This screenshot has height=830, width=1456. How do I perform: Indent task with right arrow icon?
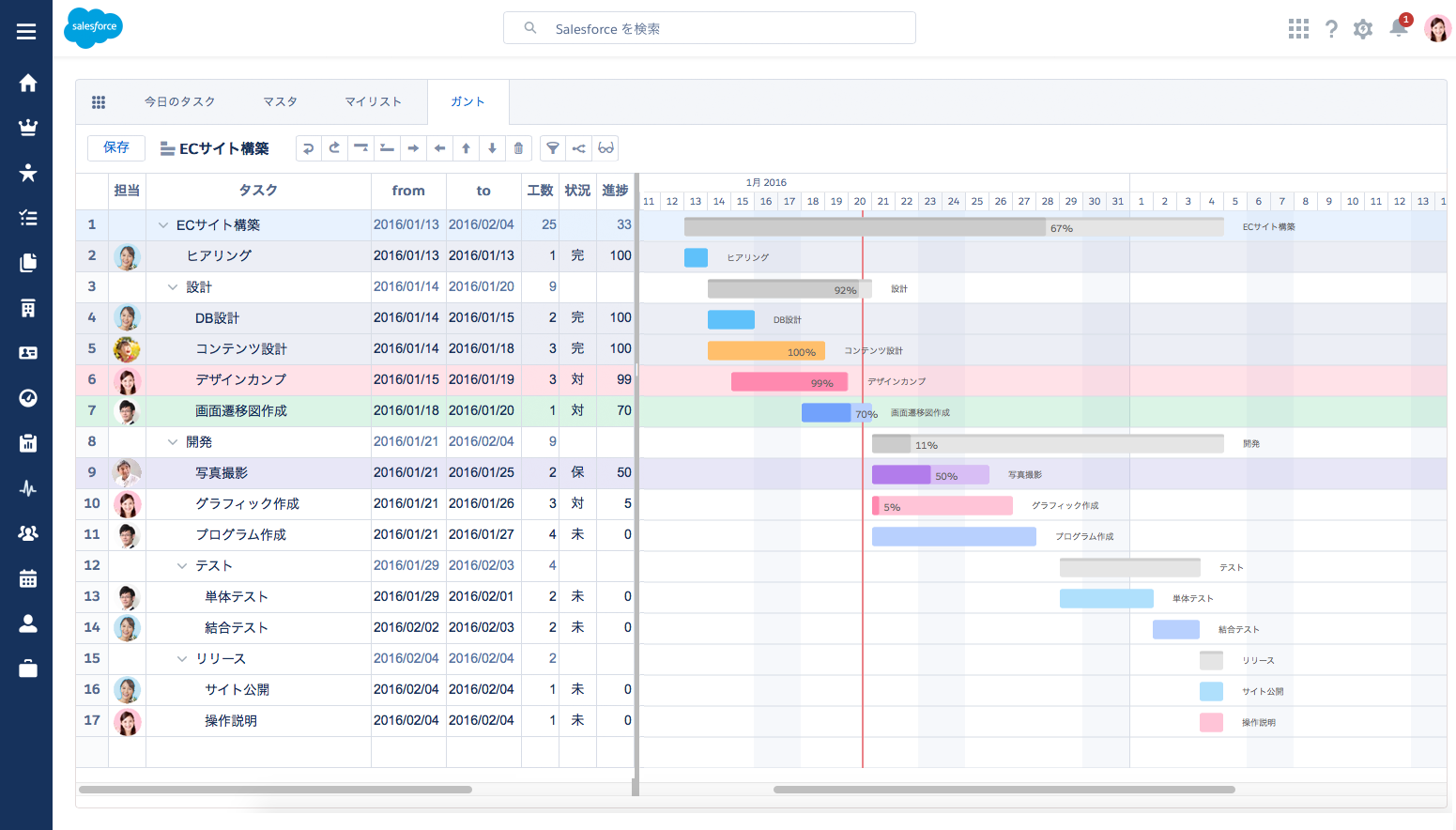(413, 148)
